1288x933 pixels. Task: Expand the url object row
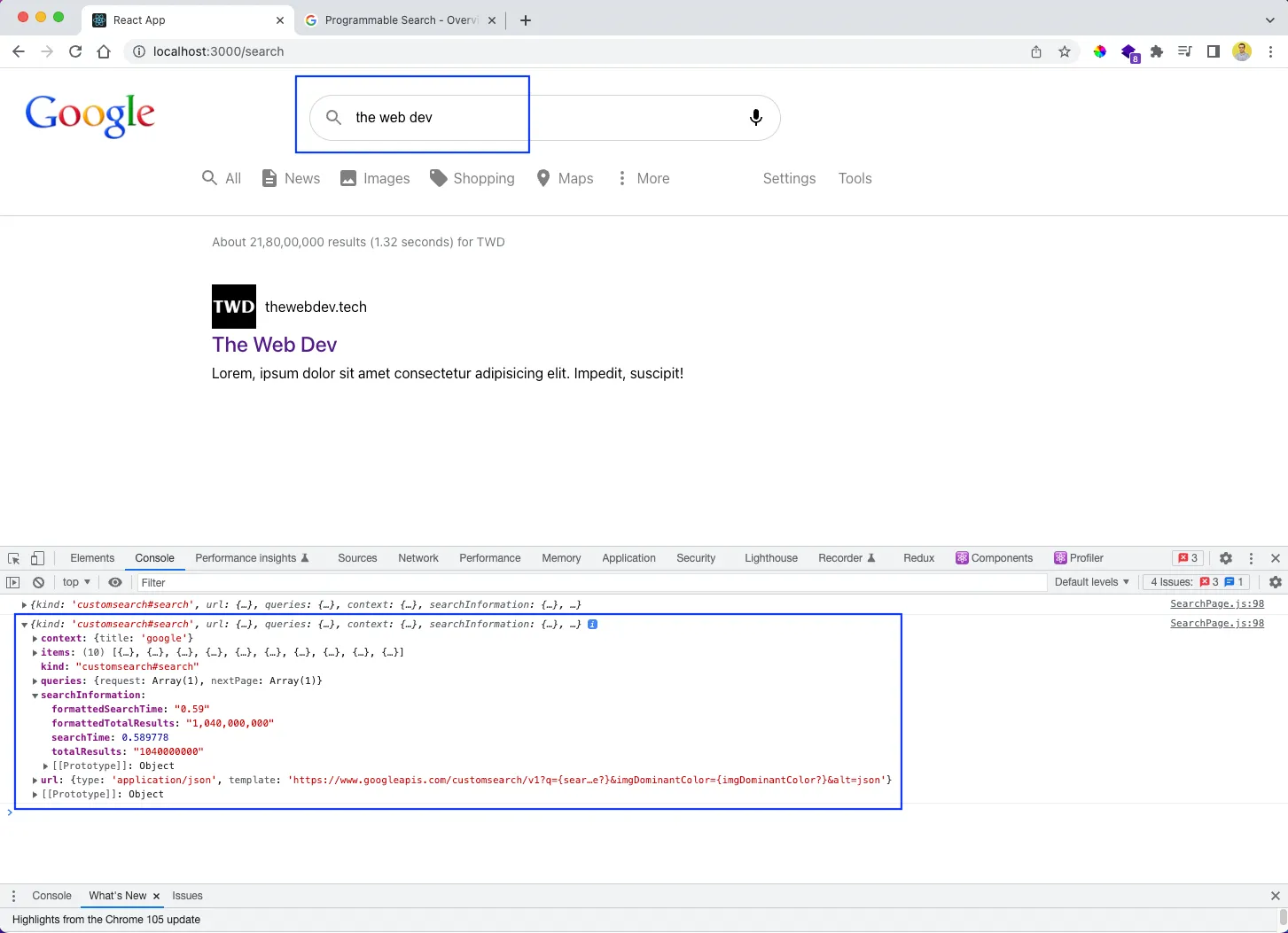click(x=35, y=781)
